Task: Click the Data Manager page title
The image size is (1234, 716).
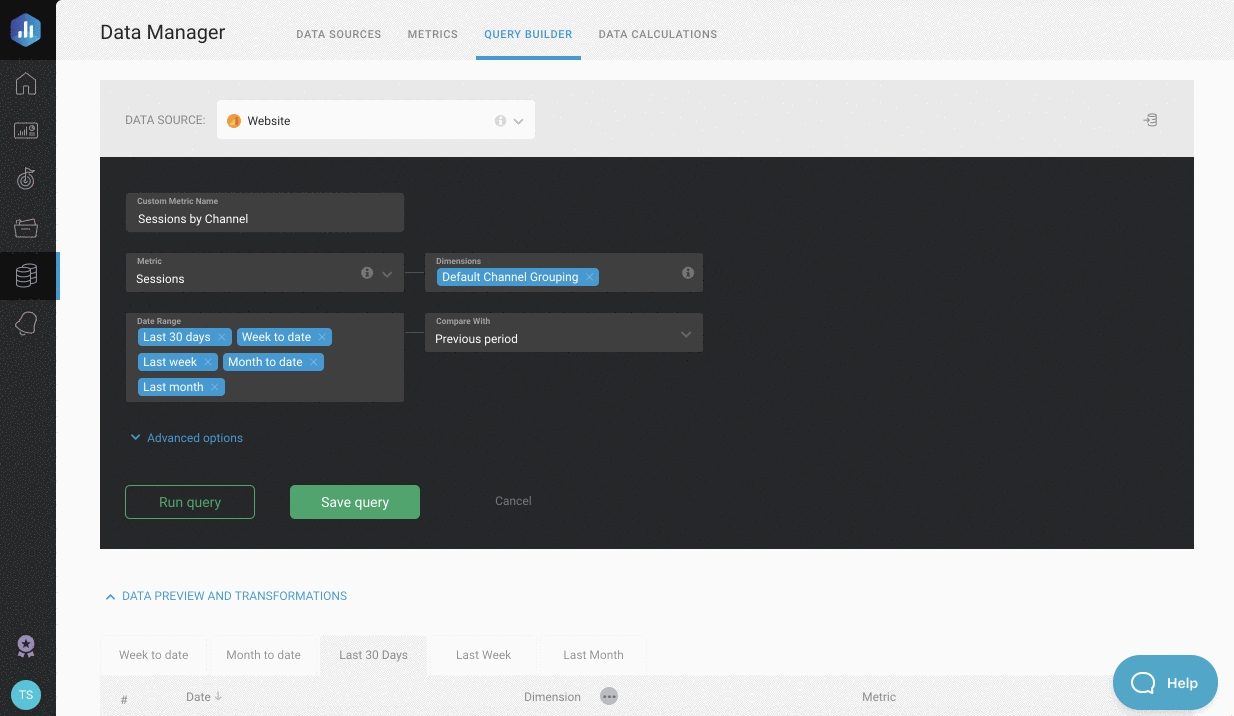Action: click(x=163, y=33)
